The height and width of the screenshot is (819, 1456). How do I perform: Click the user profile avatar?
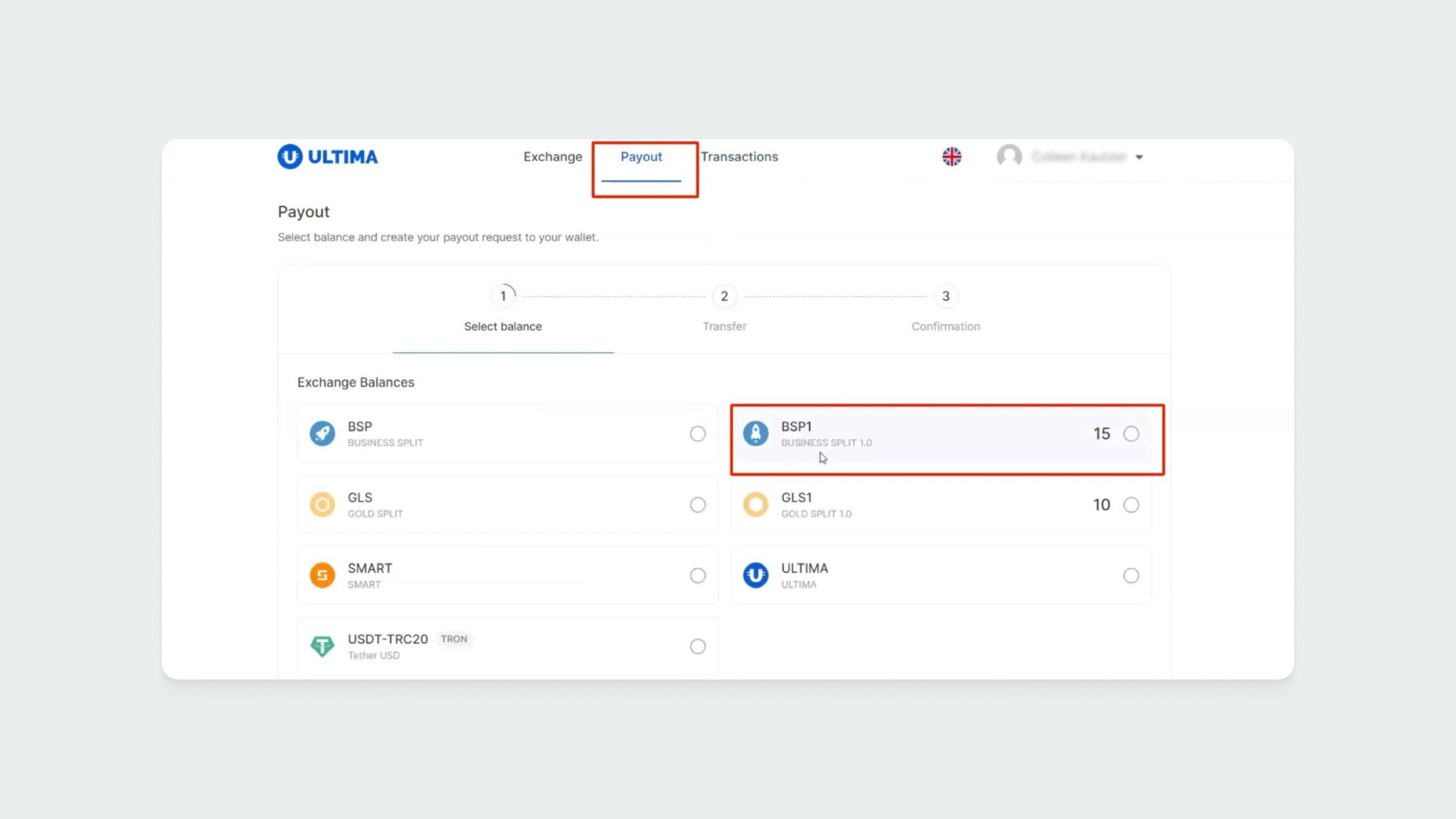point(1009,156)
